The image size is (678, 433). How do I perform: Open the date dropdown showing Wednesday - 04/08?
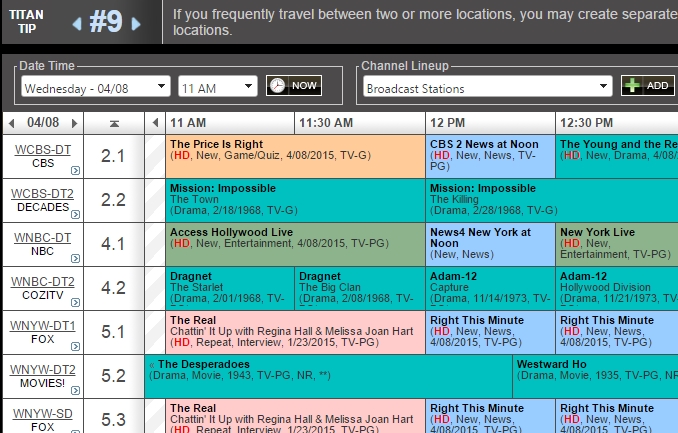coord(96,86)
